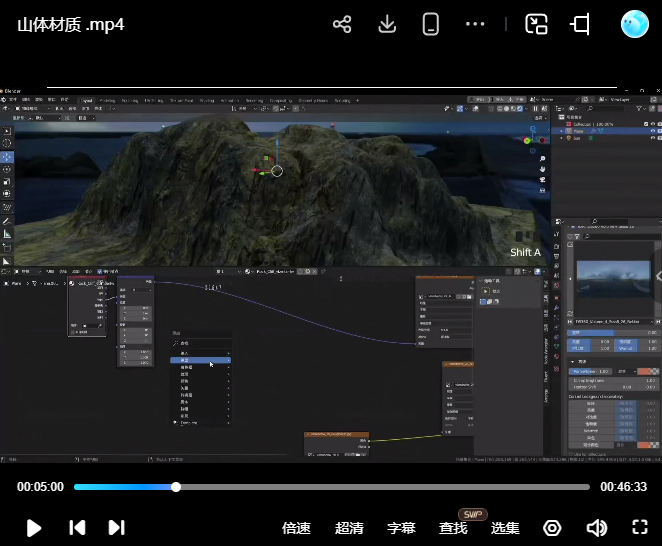Open the 超清 video quality menu

pyautogui.click(x=349, y=528)
